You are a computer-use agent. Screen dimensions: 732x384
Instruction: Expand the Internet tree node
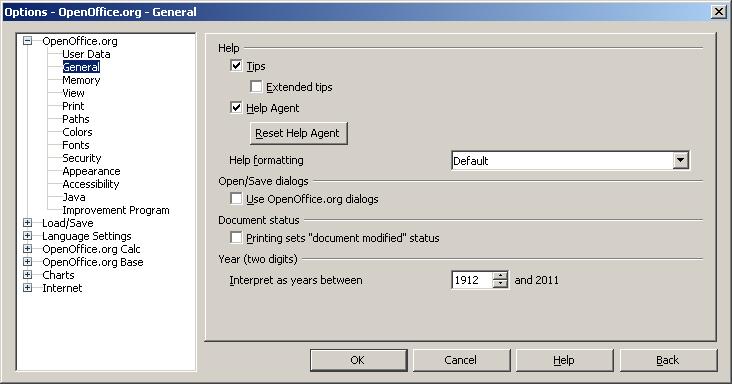(x=28, y=288)
